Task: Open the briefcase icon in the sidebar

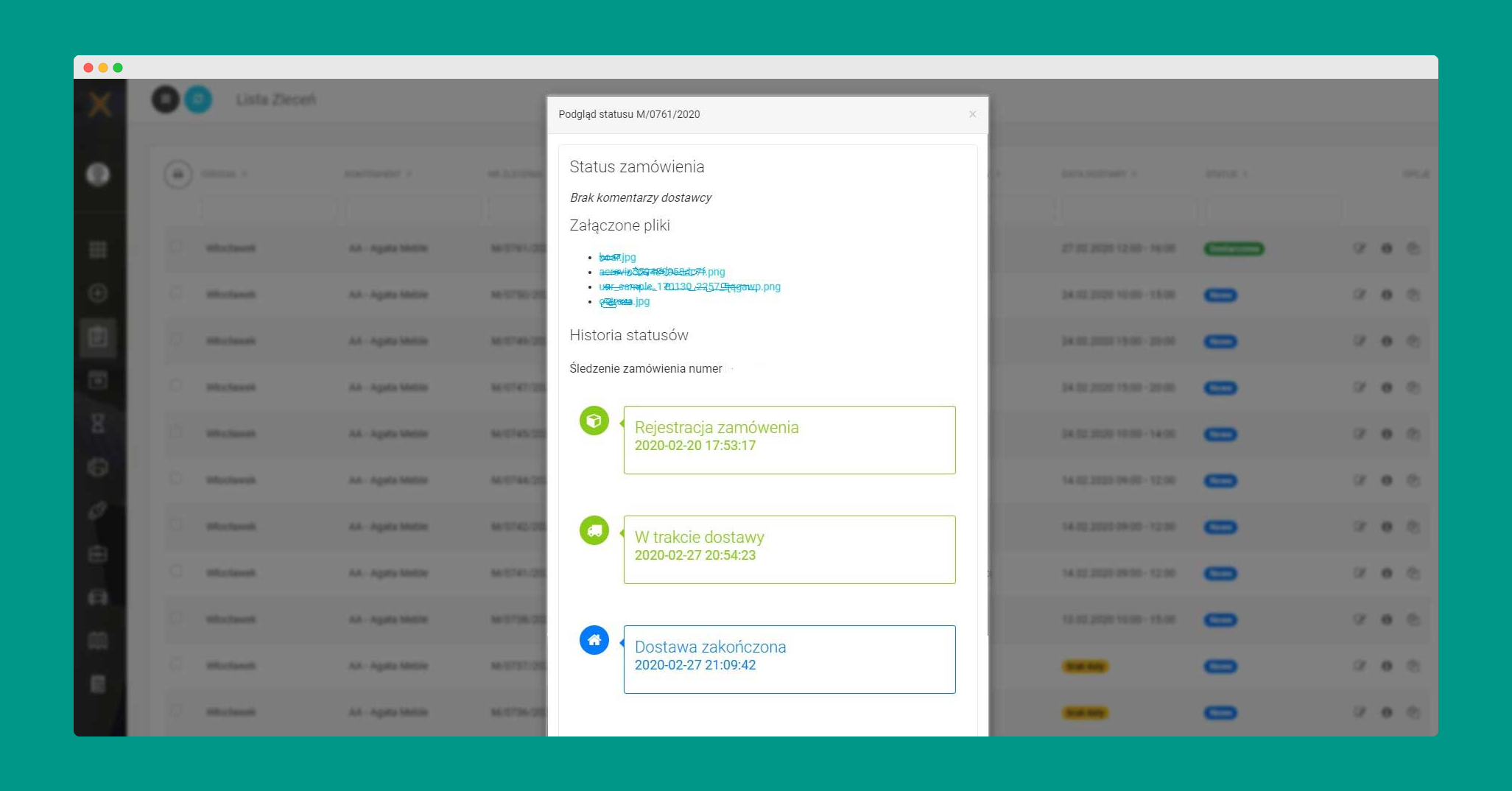Action: [x=98, y=554]
